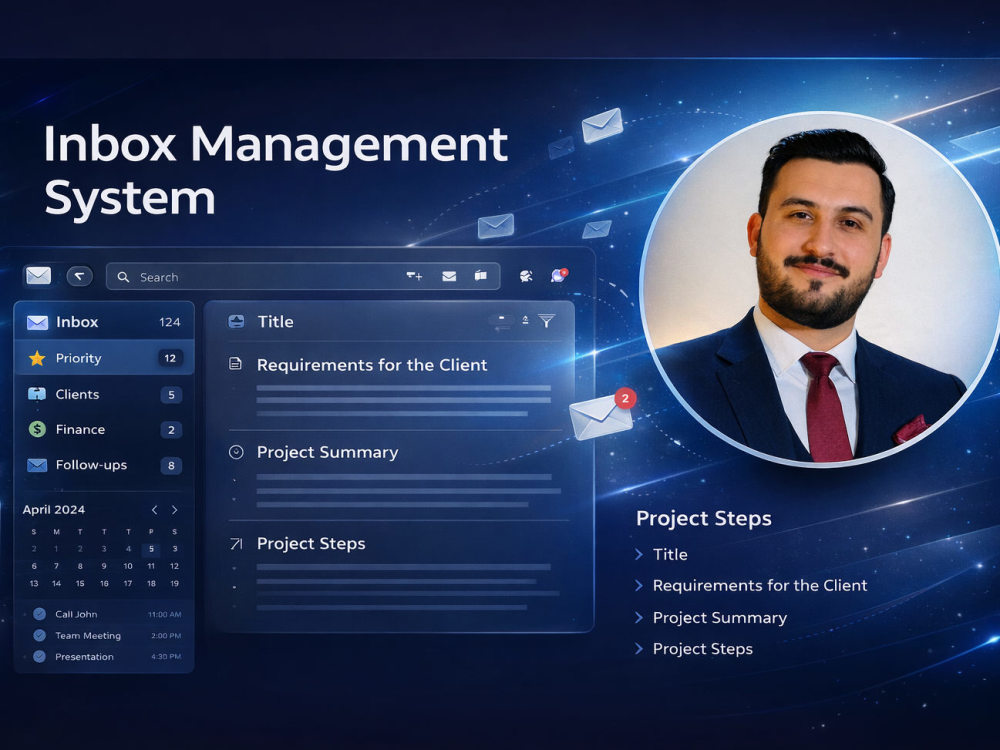This screenshot has width=1000, height=750.
Task: Click the envelope icon next to Follow-ups
Action: 37,465
